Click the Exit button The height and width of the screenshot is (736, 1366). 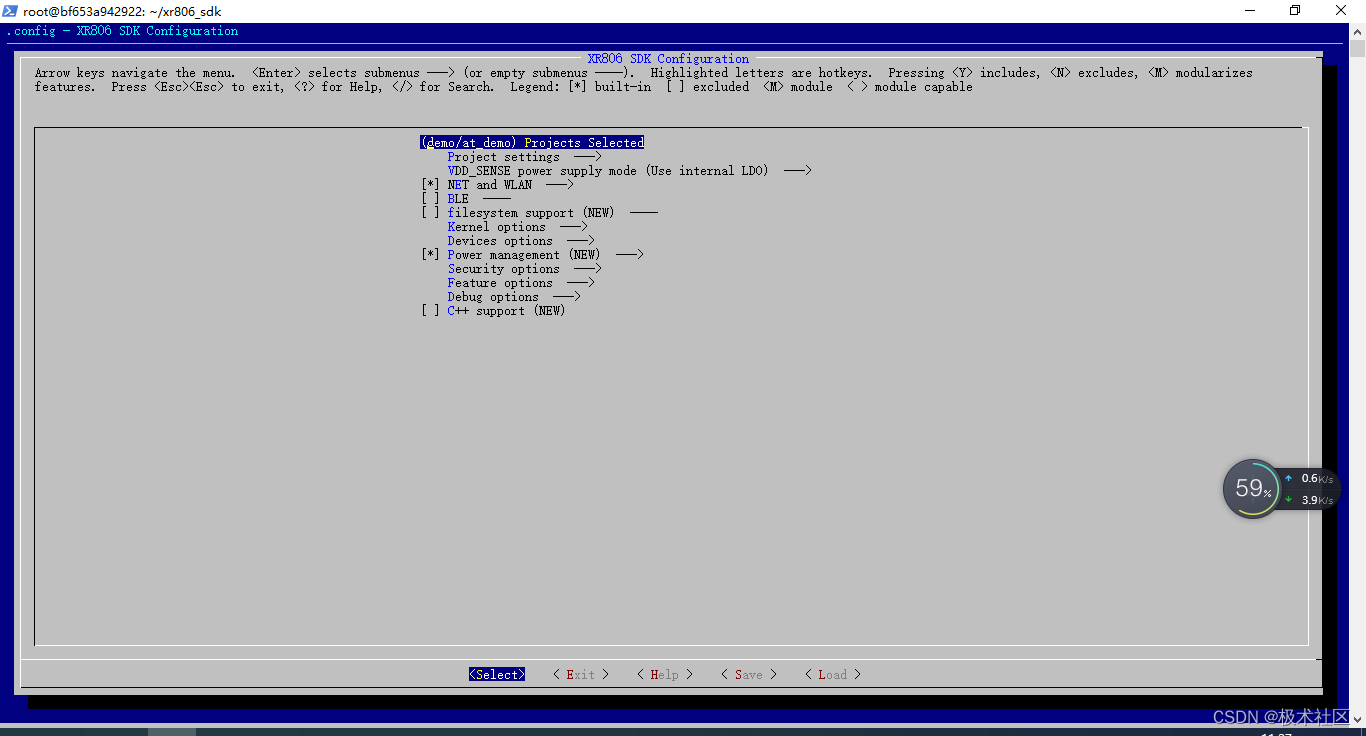(581, 675)
